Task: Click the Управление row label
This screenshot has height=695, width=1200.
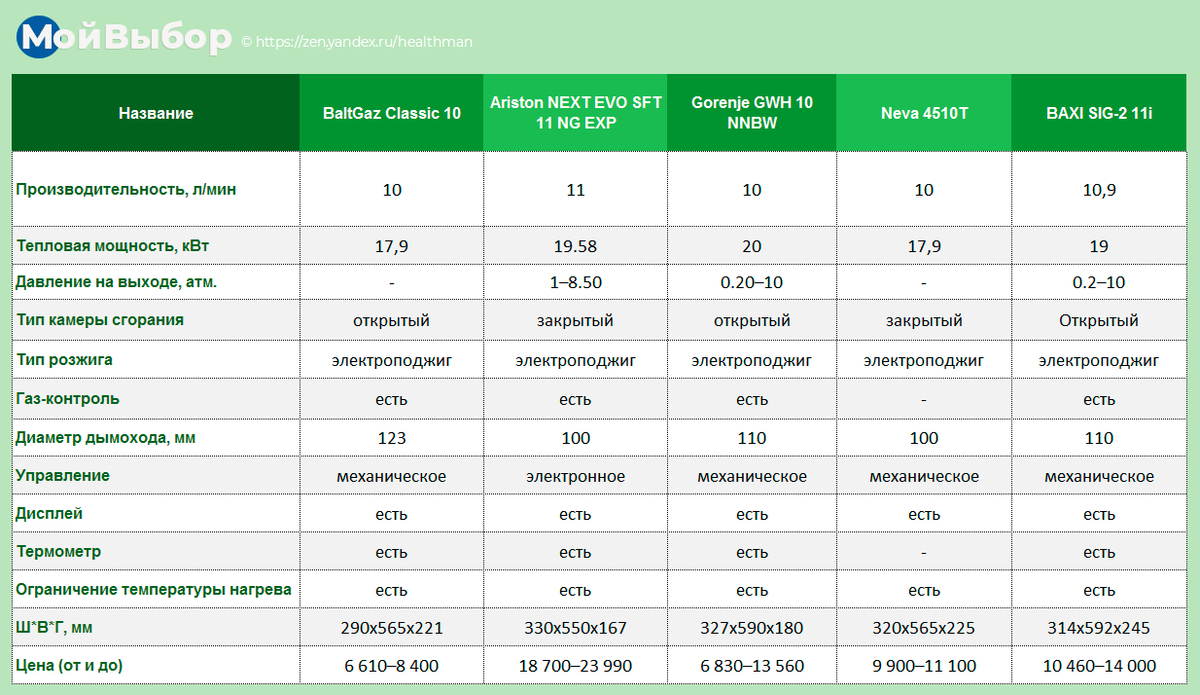Action: 63,476
